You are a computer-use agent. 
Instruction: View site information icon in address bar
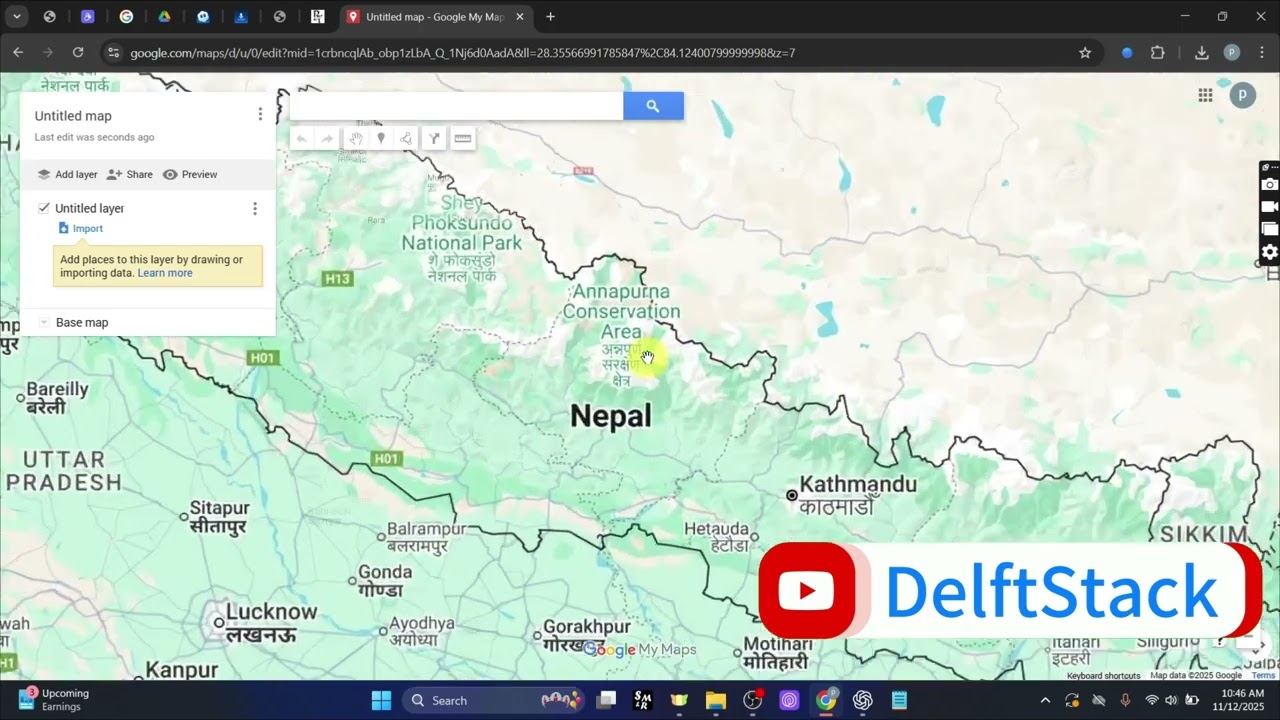(113, 53)
